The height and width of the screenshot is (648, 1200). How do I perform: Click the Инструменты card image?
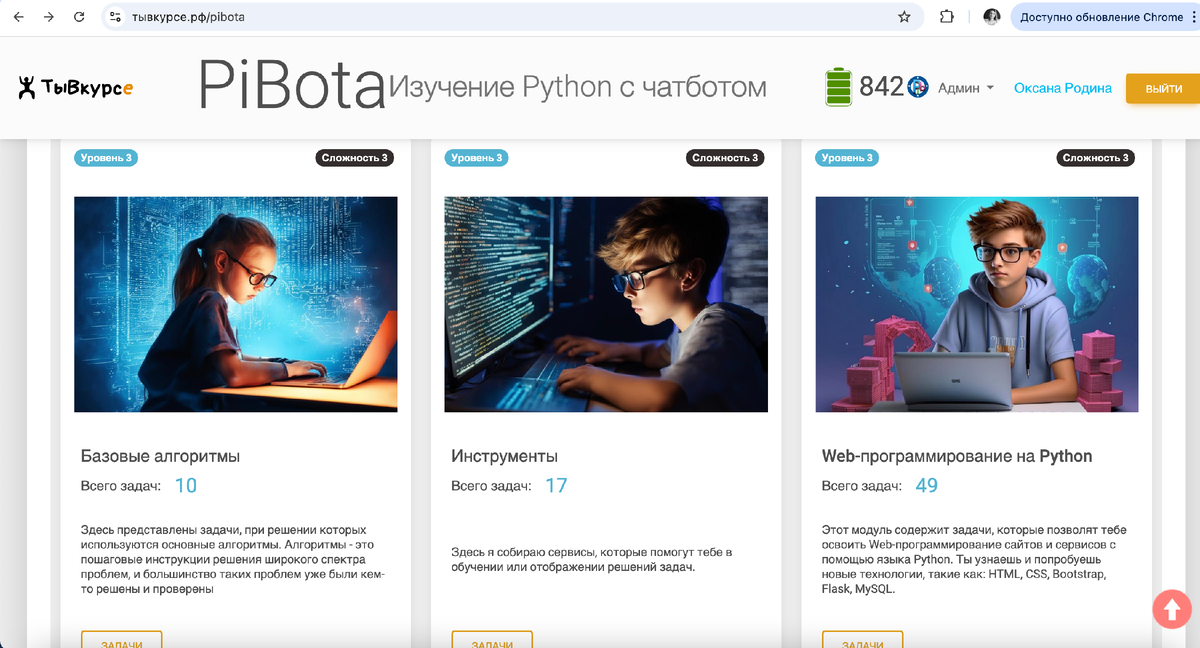pos(606,304)
